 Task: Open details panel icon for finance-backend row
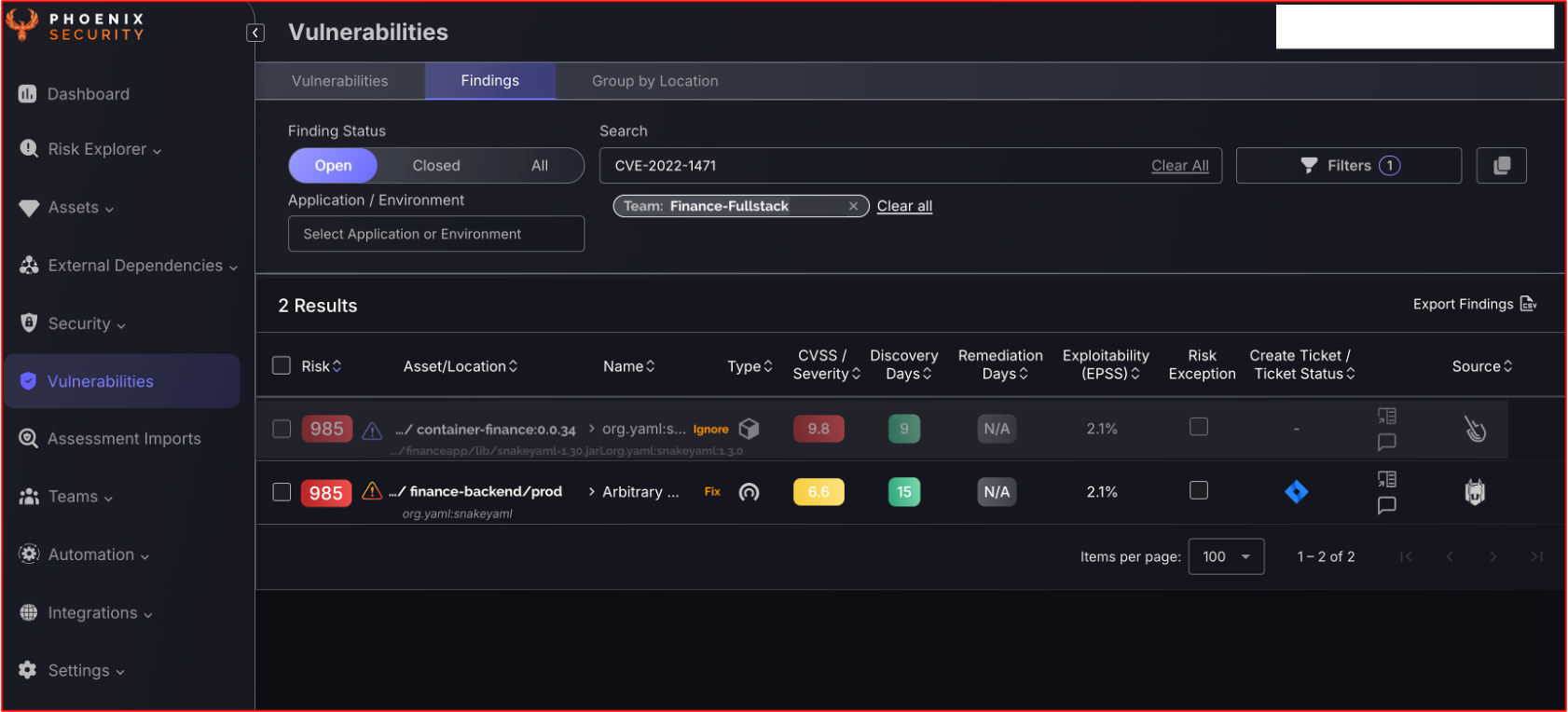click(x=1387, y=479)
